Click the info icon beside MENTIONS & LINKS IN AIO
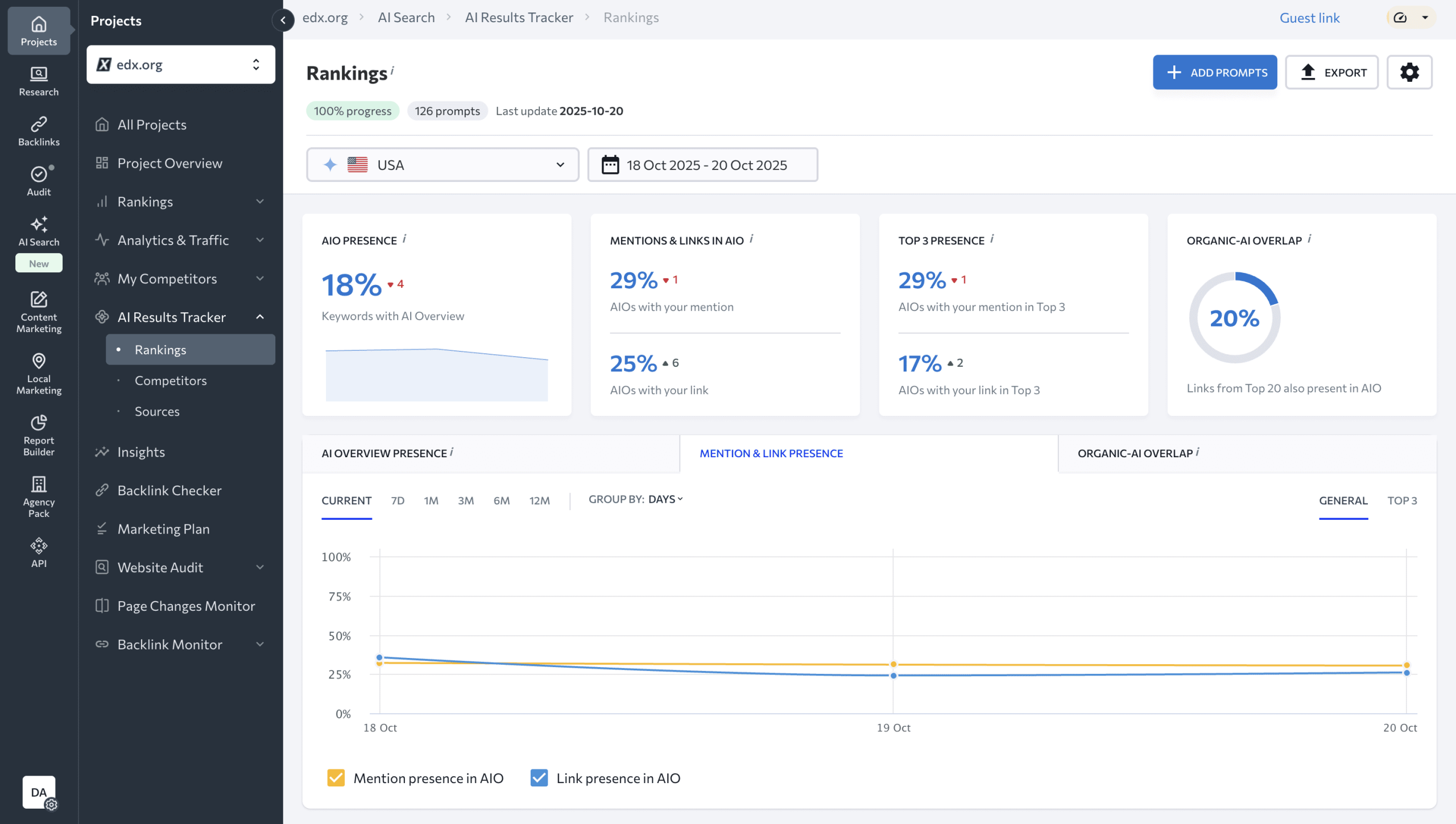Screen dimensions: 1456x824 tap(751, 239)
